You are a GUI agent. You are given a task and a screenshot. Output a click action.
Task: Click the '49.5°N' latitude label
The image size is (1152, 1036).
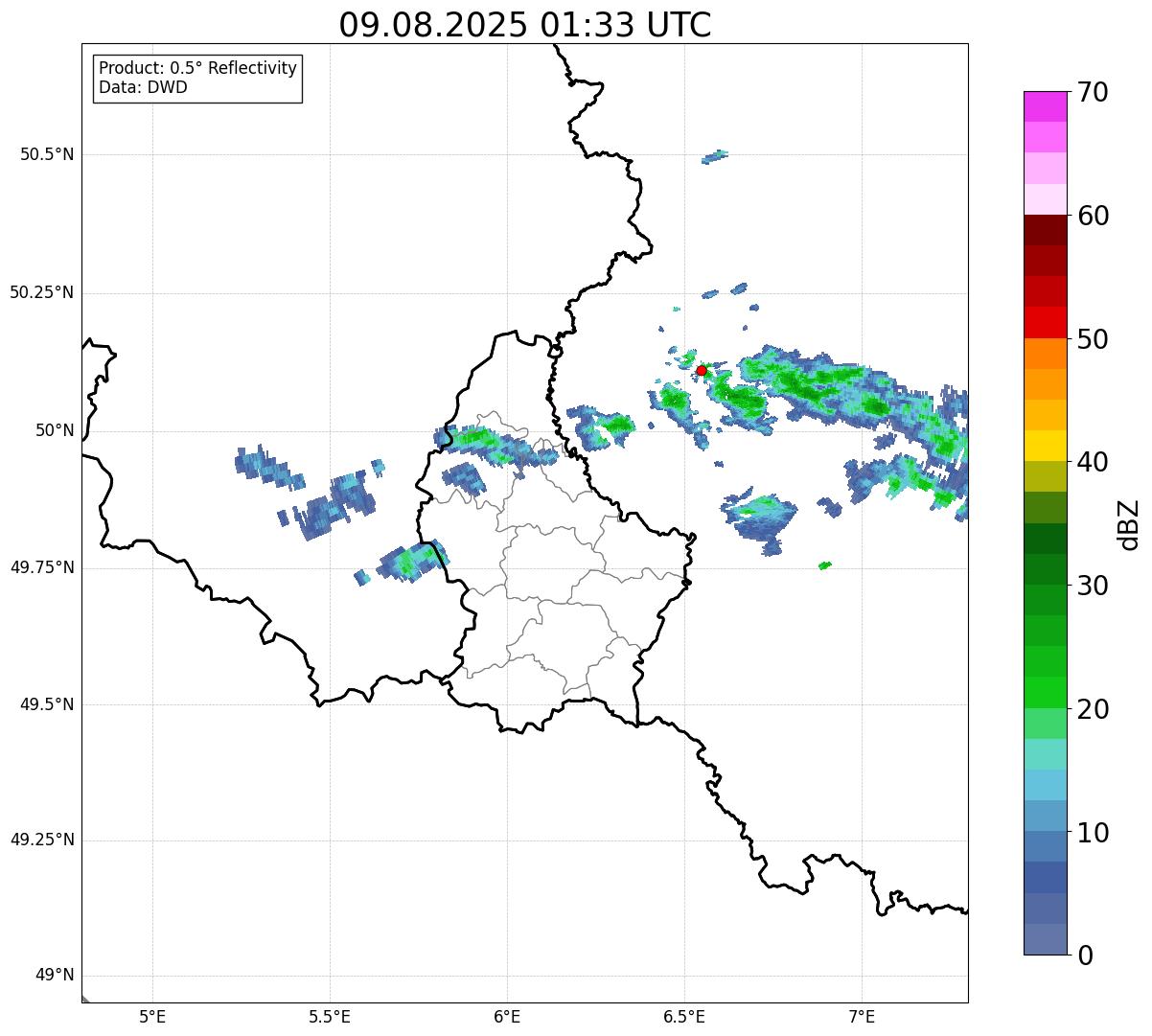(x=47, y=704)
